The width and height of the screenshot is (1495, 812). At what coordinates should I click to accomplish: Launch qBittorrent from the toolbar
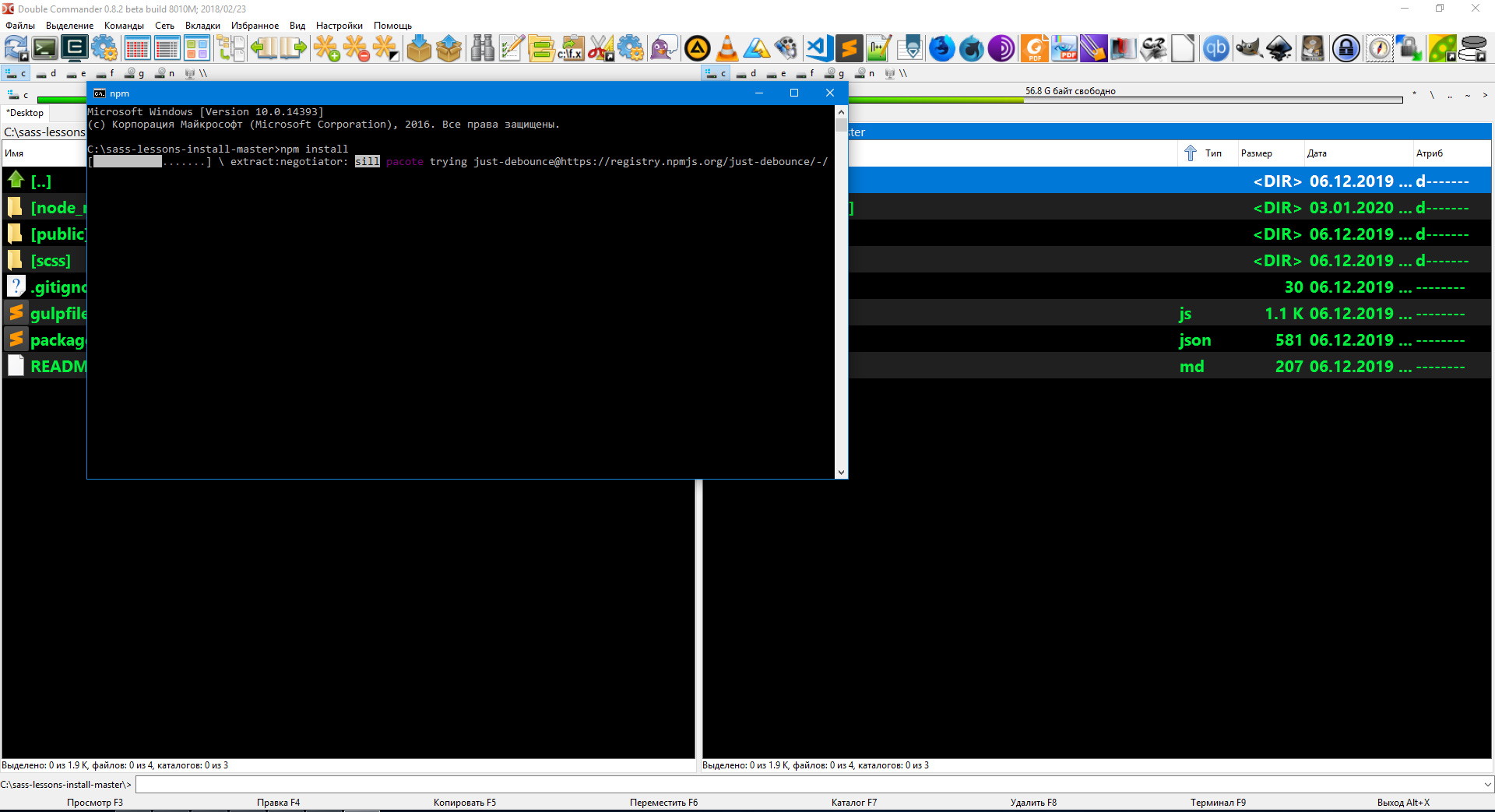coord(1215,48)
